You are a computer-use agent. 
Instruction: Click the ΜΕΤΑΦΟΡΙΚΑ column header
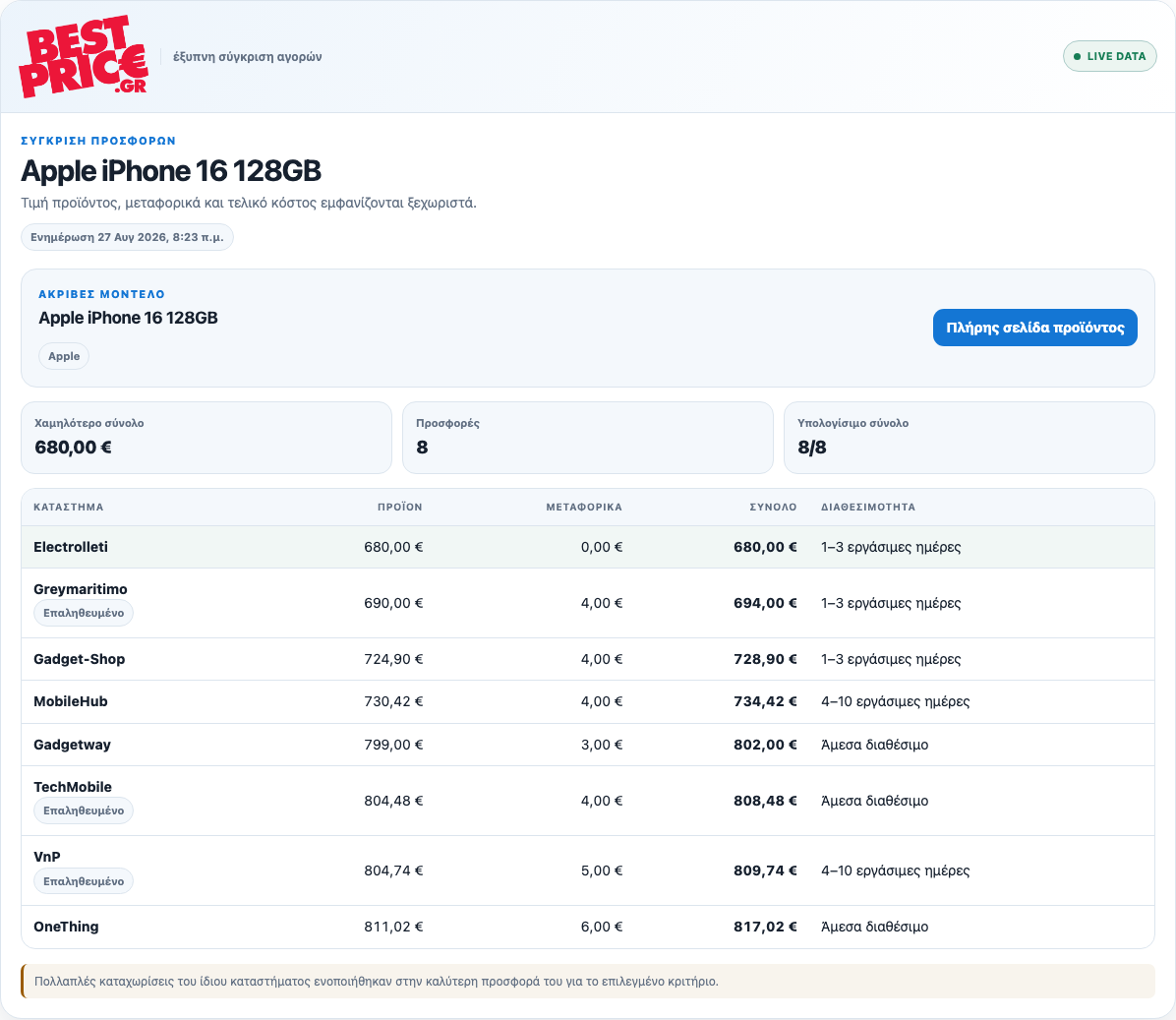coord(583,507)
